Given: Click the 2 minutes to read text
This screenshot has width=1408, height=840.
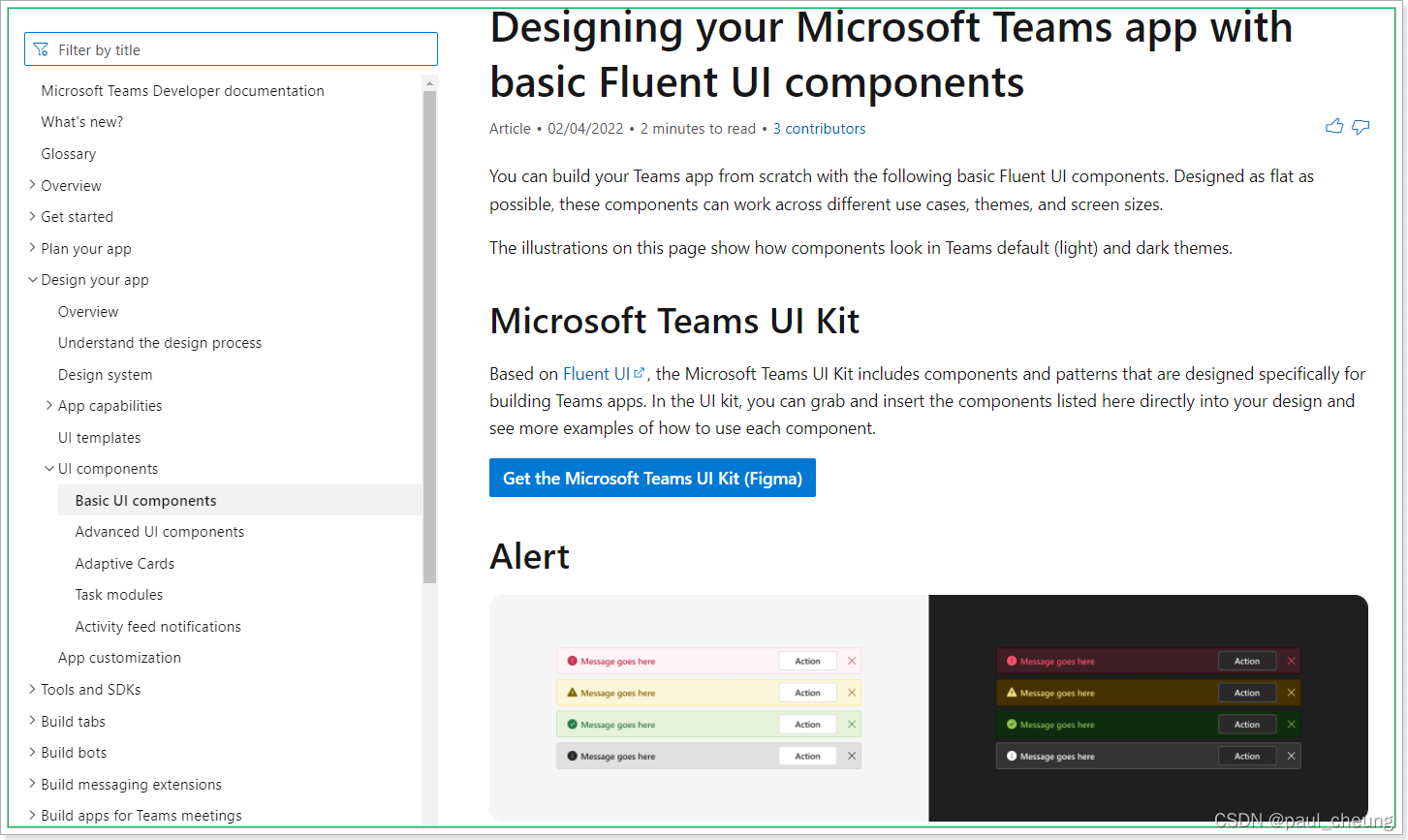Looking at the screenshot, I should [x=698, y=128].
